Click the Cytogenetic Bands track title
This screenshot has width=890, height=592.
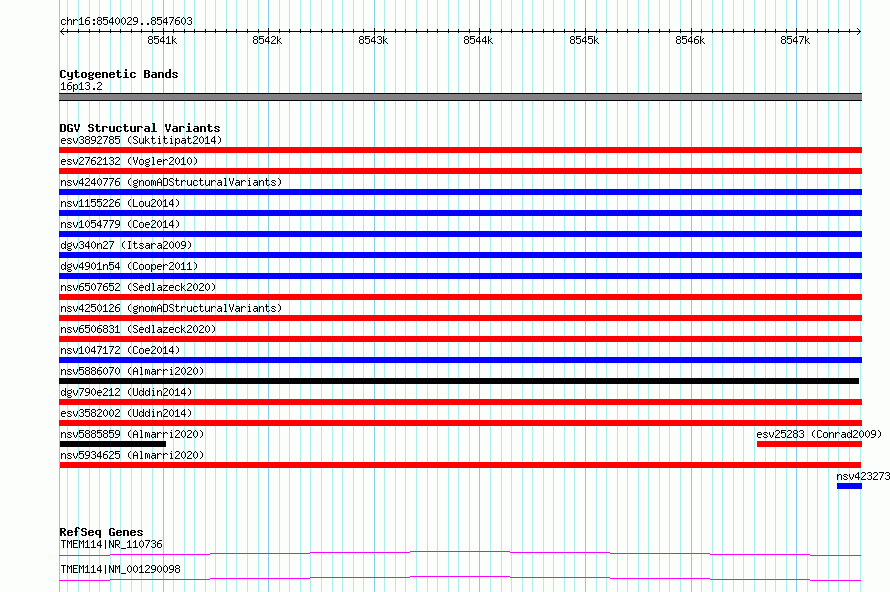point(119,74)
